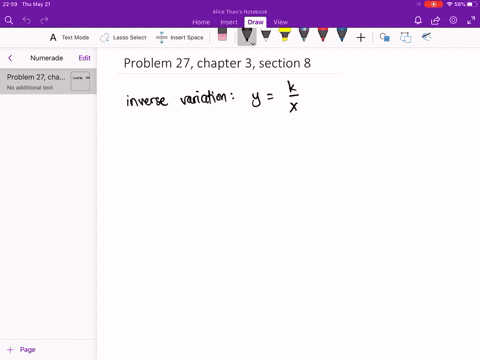The height and width of the screenshot is (360, 480).
Task: Undo the last stroke
Action: tap(27, 20)
